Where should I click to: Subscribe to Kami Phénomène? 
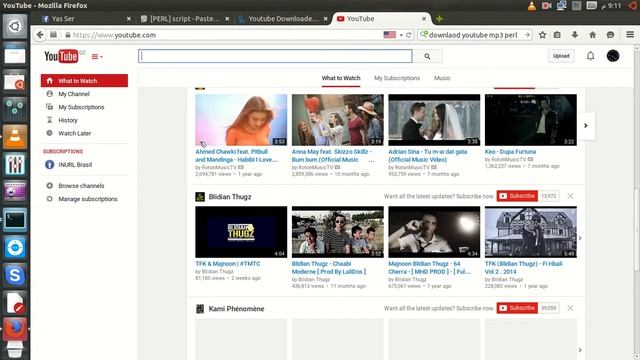pyautogui.click(x=517, y=308)
